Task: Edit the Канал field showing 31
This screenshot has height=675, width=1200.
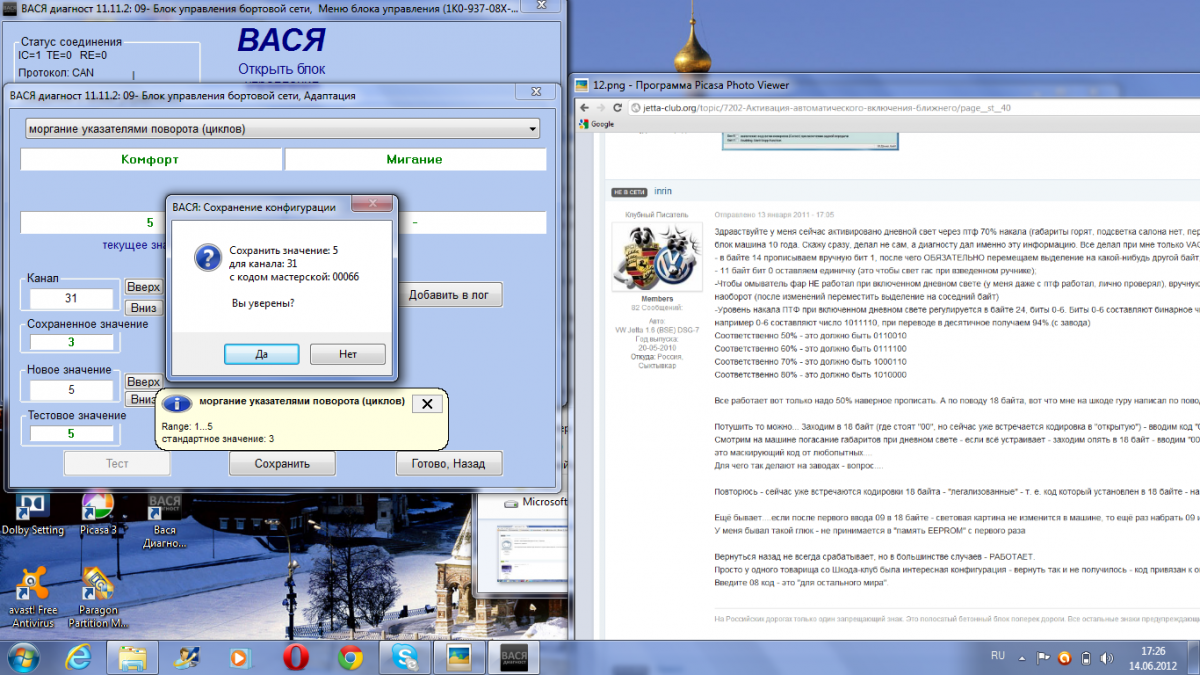Action: coord(71,298)
